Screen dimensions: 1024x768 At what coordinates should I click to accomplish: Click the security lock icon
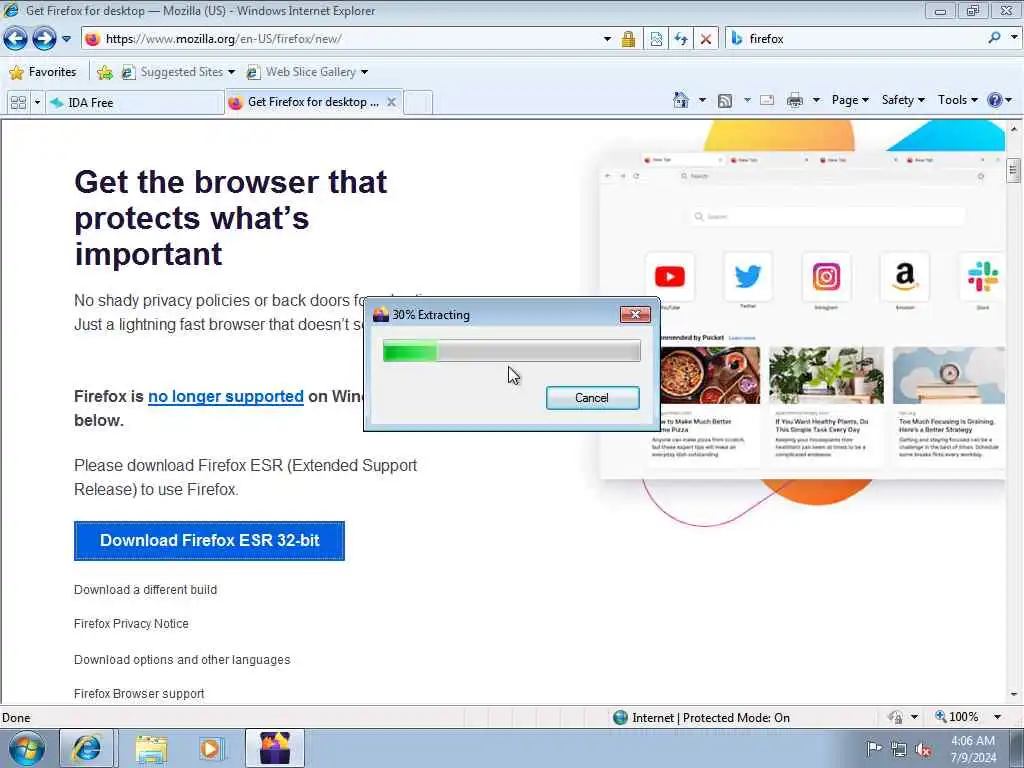point(628,39)
